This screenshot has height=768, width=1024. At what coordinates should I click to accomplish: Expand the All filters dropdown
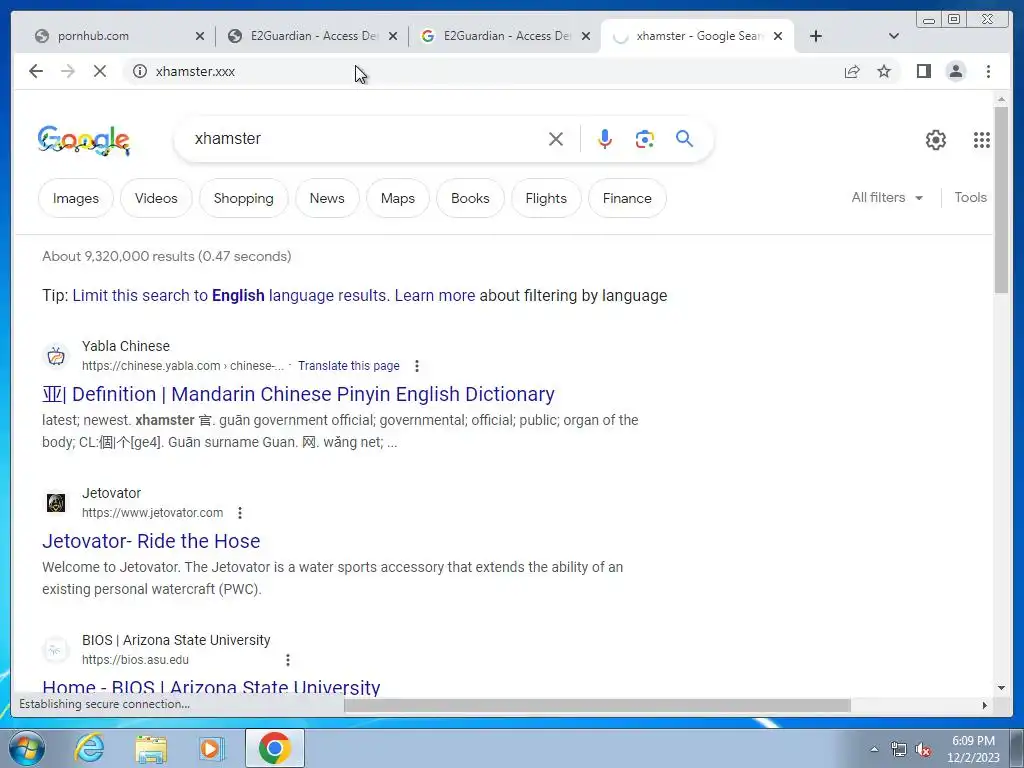click(x=887, y=197)
